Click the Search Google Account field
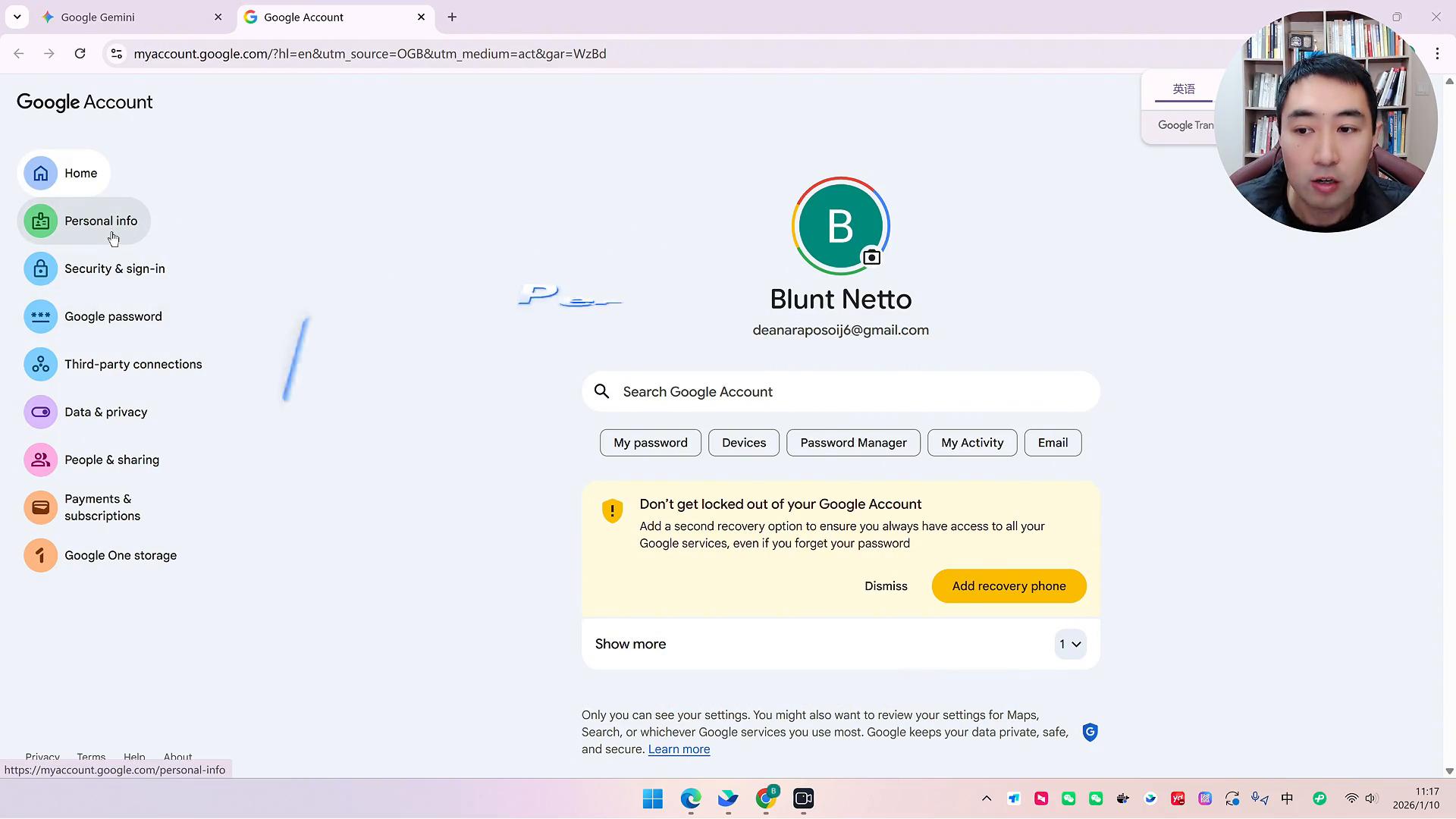Viewport: 1456px width, 819px height. tap(840, 391)
